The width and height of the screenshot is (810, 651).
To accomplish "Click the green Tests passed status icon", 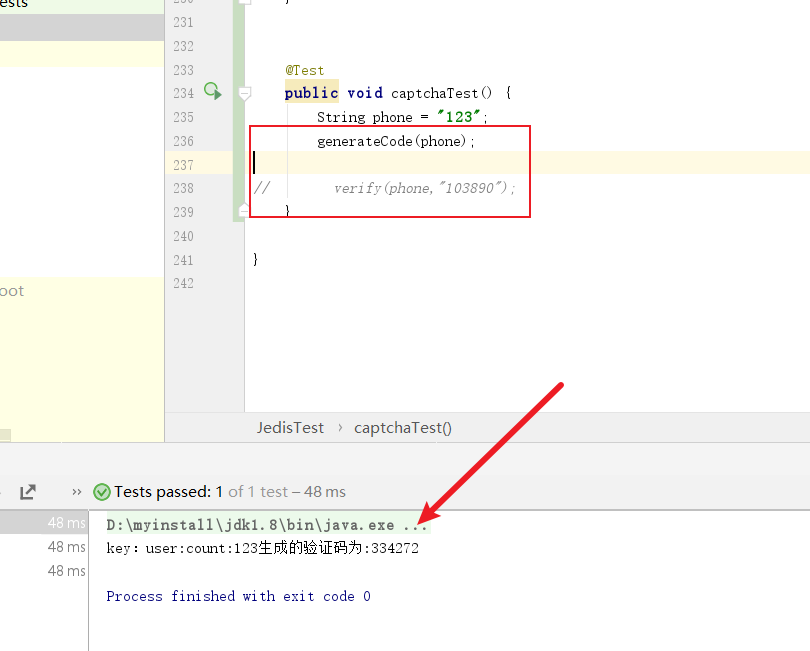I will [x=102, y=492].
